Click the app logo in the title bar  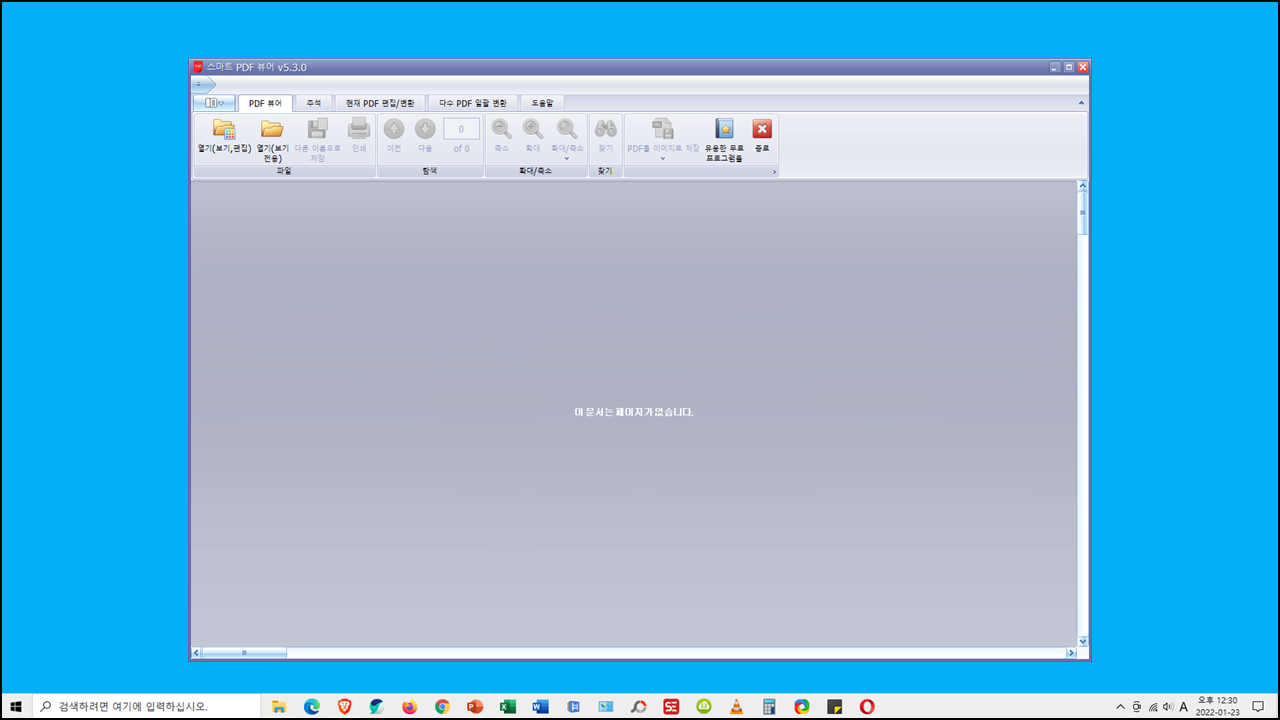pos(198,67)
